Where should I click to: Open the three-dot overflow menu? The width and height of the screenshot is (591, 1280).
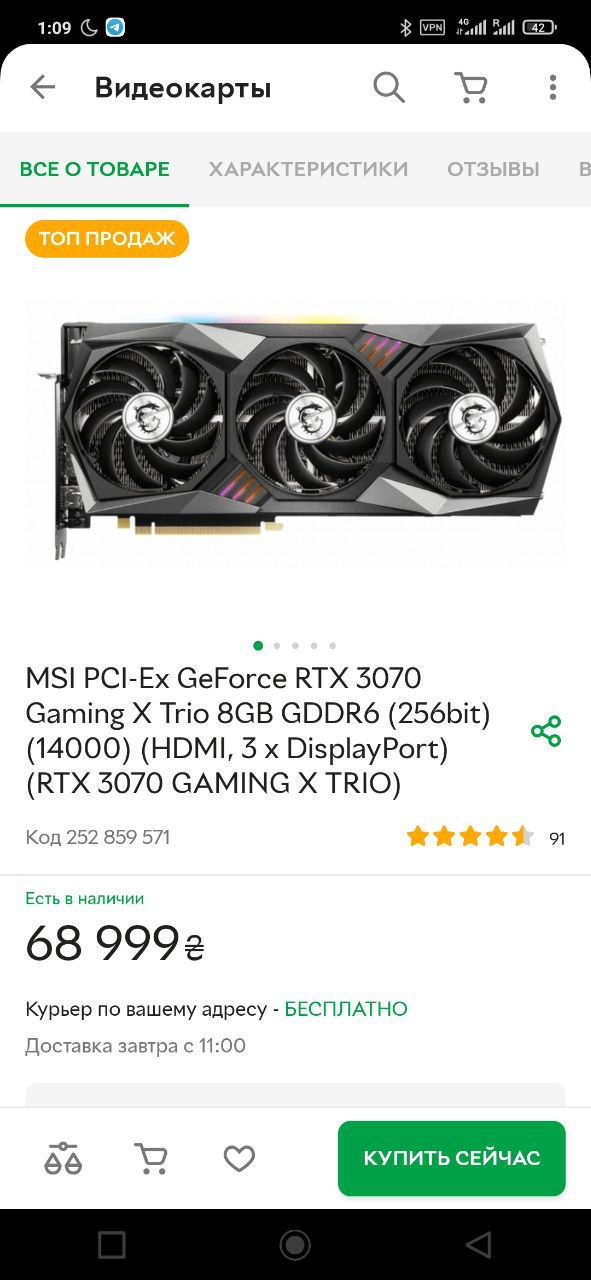tap(552, 88)
